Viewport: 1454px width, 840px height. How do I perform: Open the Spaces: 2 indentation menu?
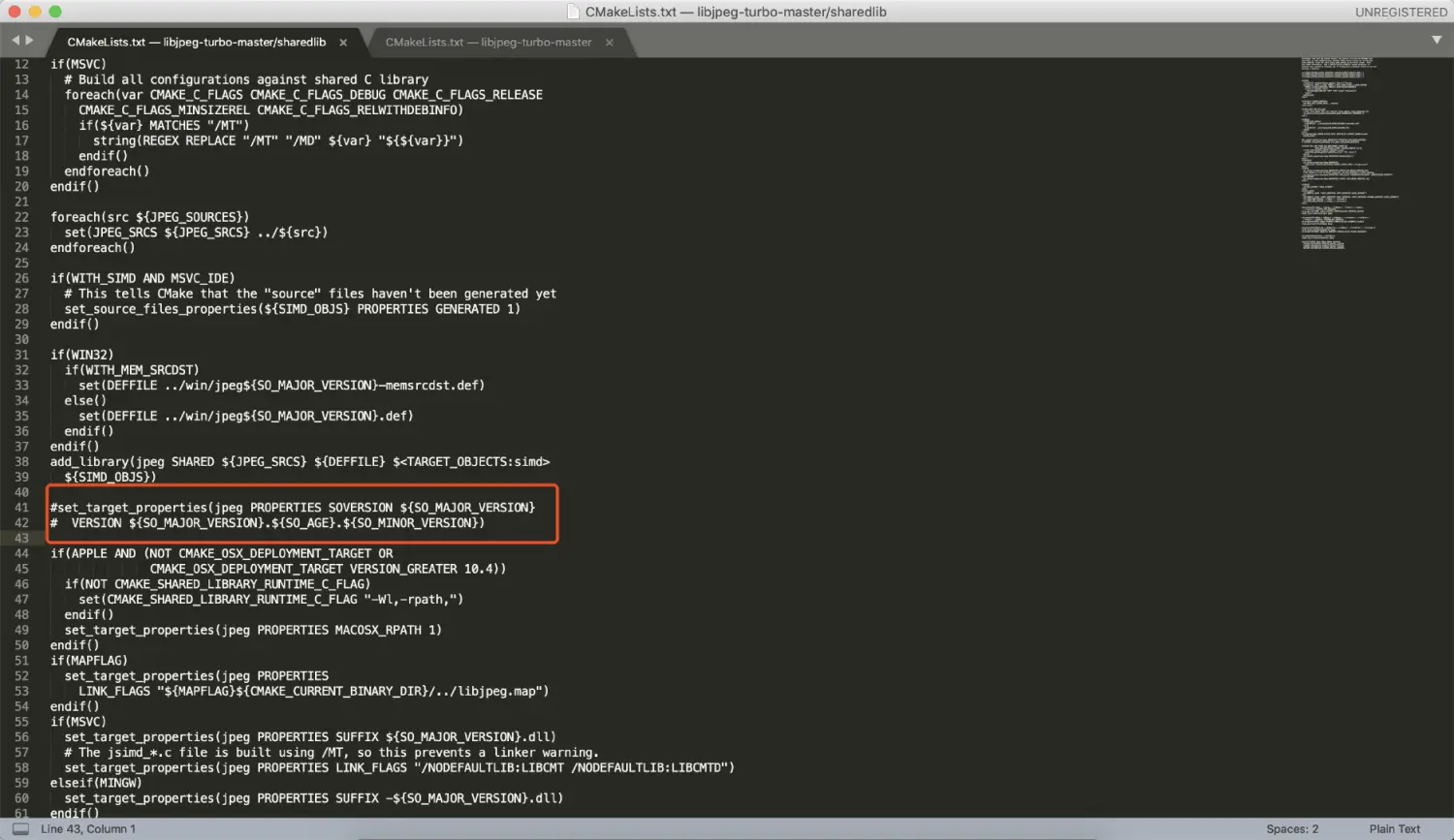pos(1292,829)
